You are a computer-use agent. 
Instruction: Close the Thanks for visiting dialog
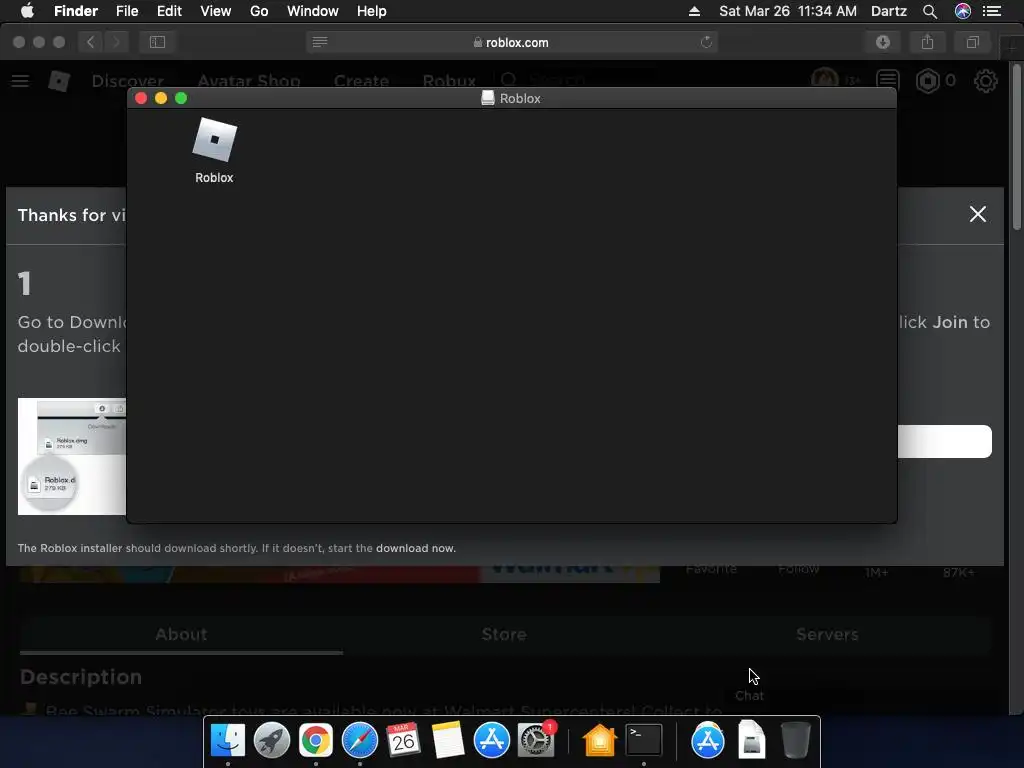coord(978,214)
